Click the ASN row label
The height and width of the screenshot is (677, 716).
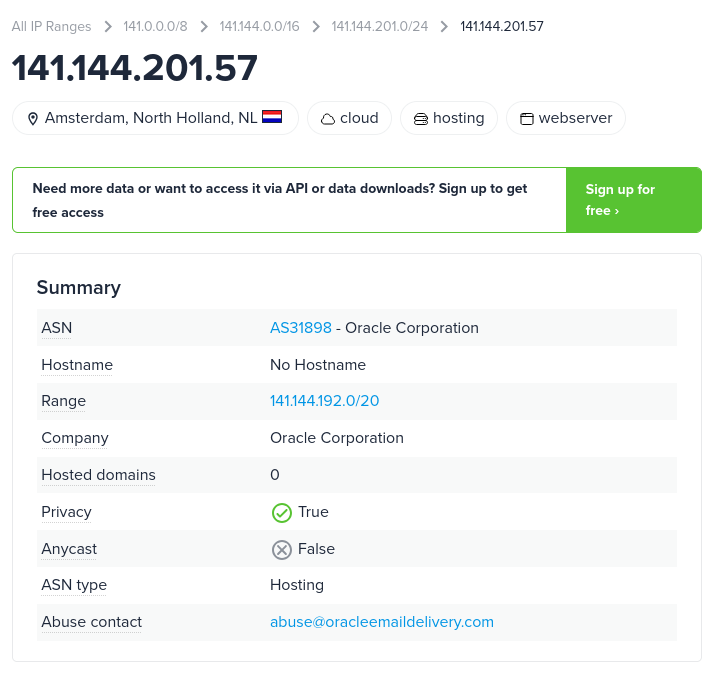(x=57, y=328)
